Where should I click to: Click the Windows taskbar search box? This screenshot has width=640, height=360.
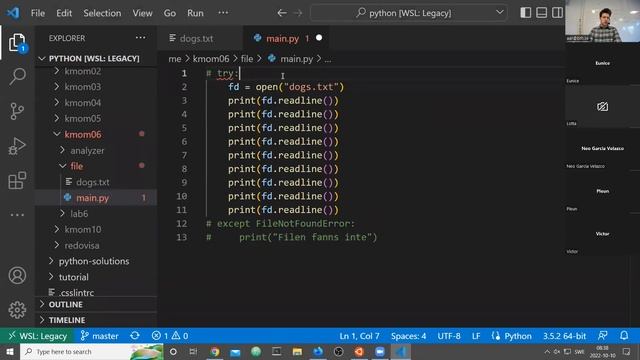coord(92,352)
